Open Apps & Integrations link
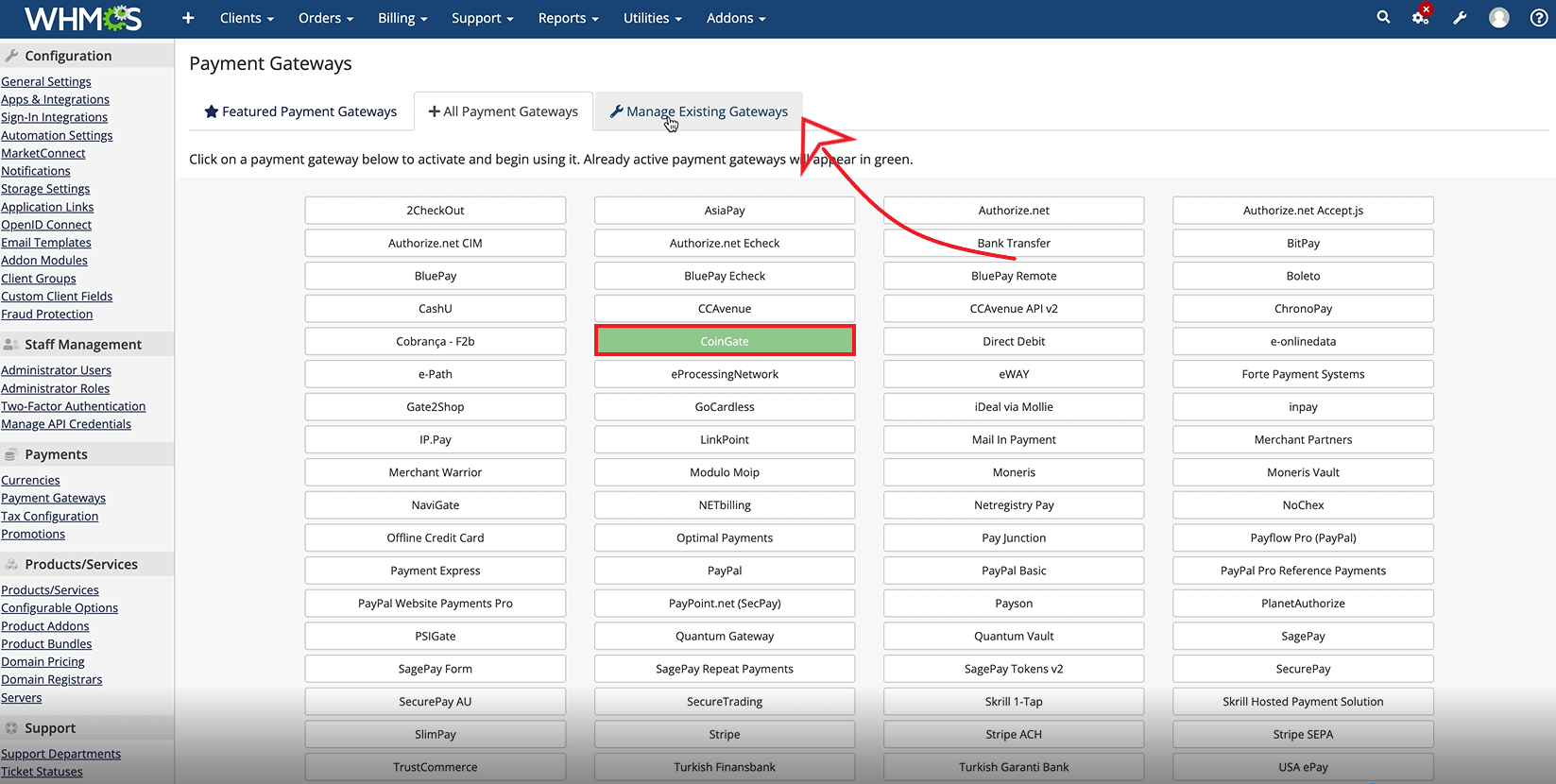Image resolution: width=1556 pixels, height=784 pixels. [55, 99]
